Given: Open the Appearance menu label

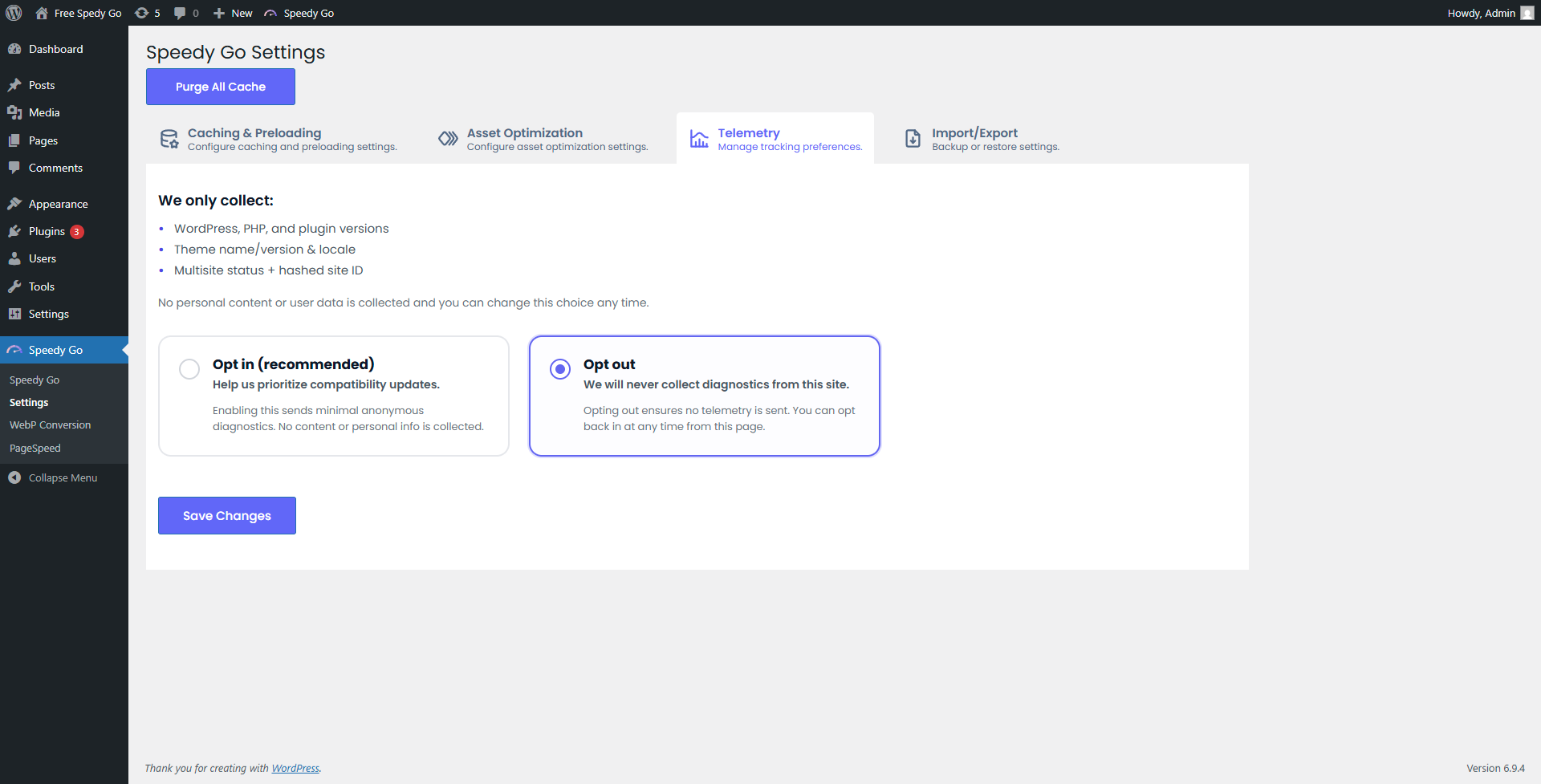Looking at the screenshot, I should tap(59, 204).
